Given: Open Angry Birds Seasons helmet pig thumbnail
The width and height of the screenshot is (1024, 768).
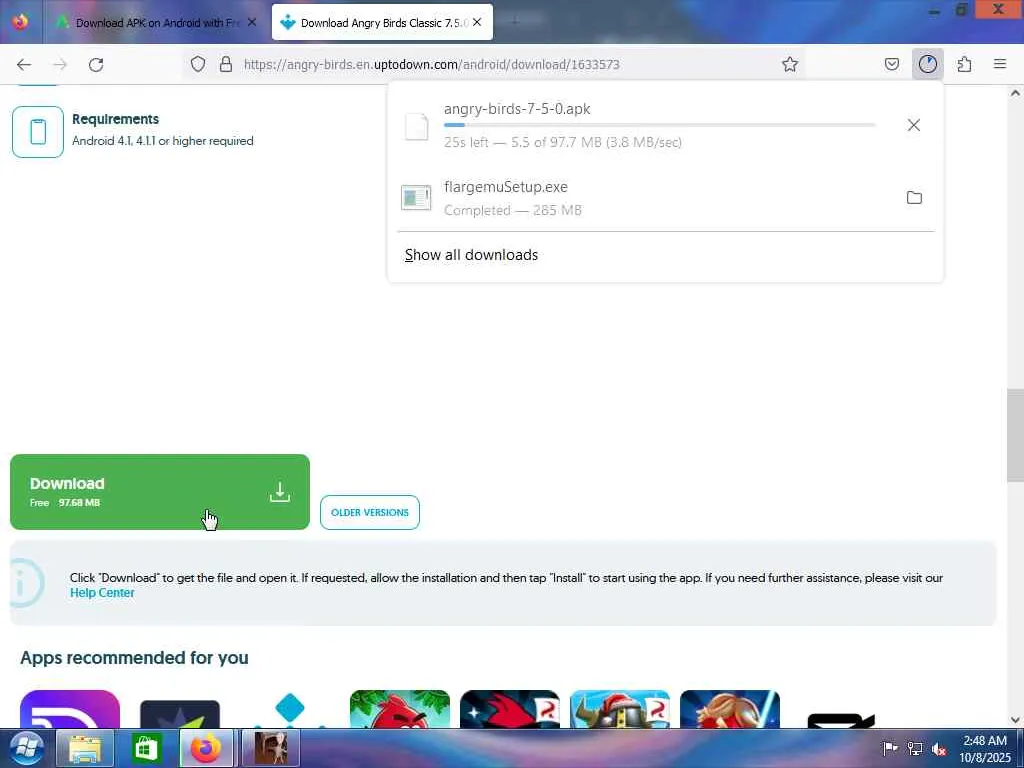Looking at the screenshot, I should [x=620, y=709].
